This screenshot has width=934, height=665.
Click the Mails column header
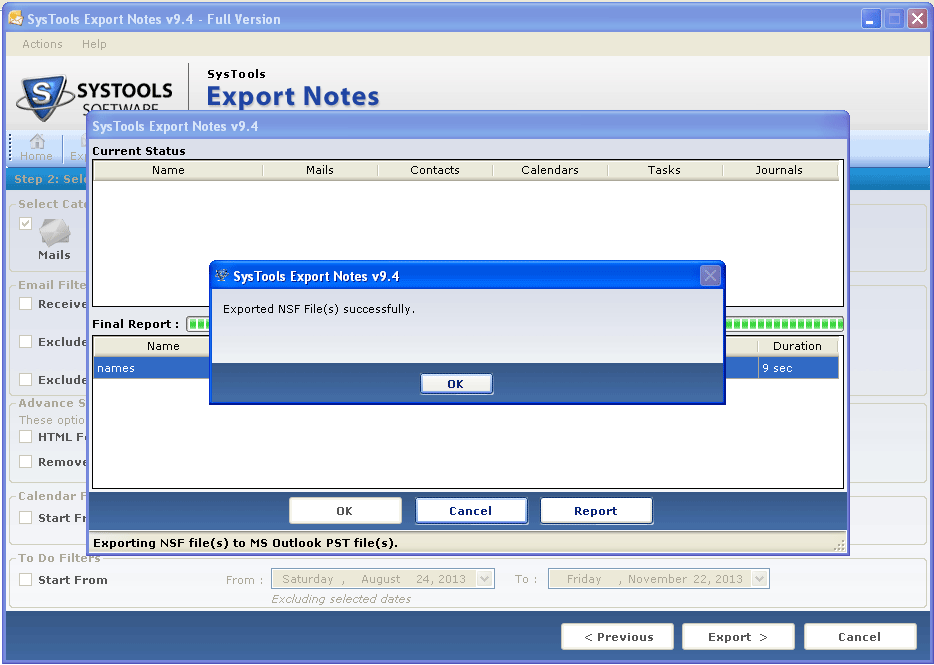pos(320,170)
